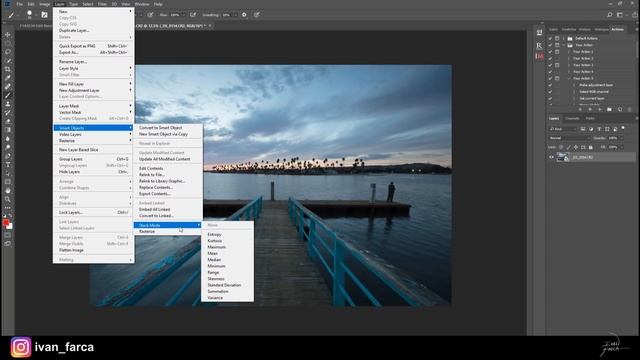Screen dimensions: 640x360
Task: Open smoothing options gear icon
Action: tap(244, 15)
